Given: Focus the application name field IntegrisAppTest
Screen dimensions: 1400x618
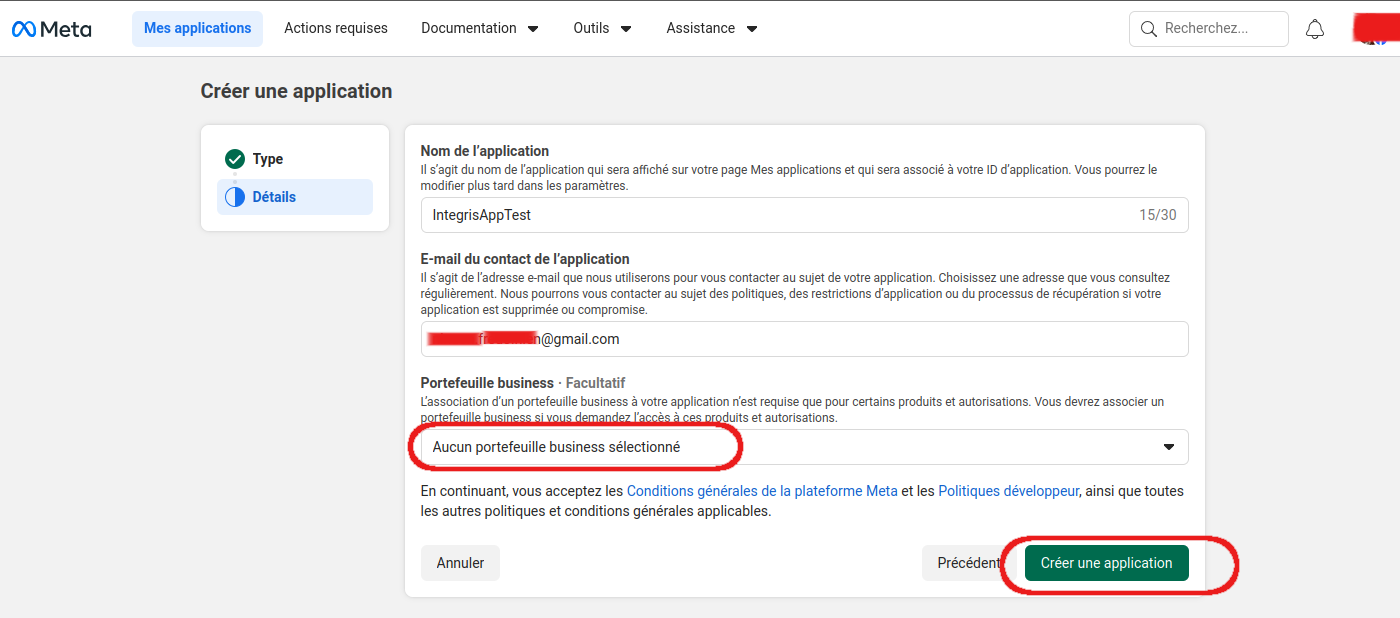Looking at the screenshot, I should click(804, 215).
